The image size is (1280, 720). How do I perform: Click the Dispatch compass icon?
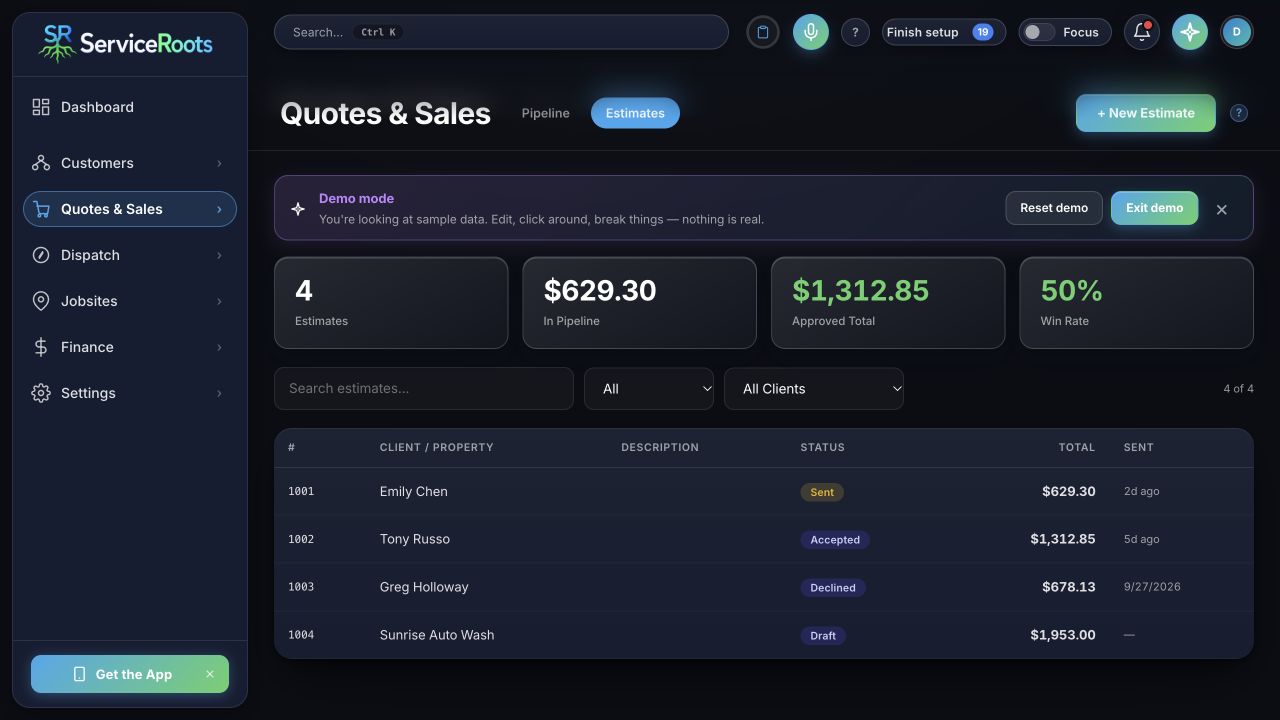click(41, 255)
